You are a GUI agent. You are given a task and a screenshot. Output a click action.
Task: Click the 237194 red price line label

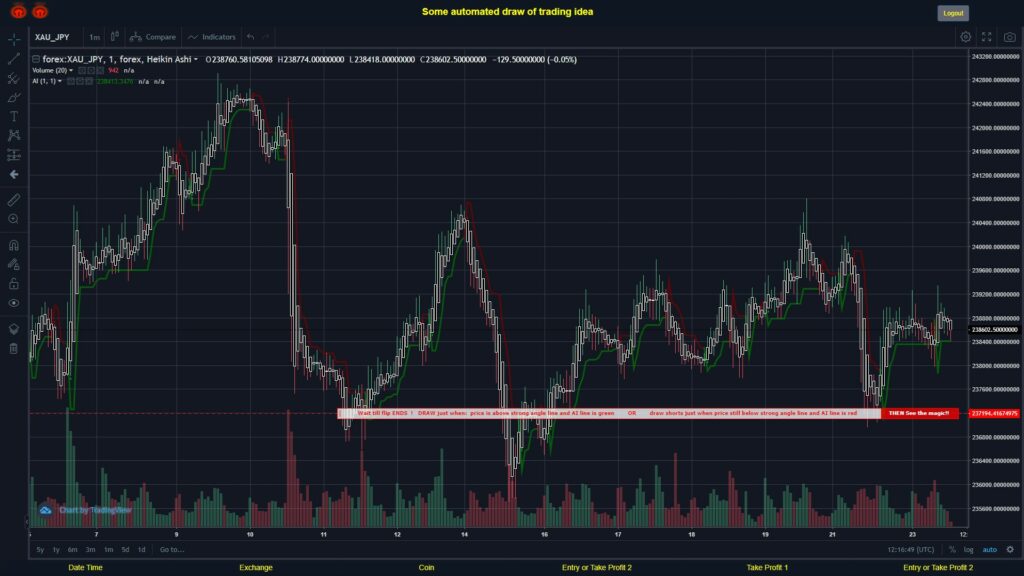click(x=994, y=413)
